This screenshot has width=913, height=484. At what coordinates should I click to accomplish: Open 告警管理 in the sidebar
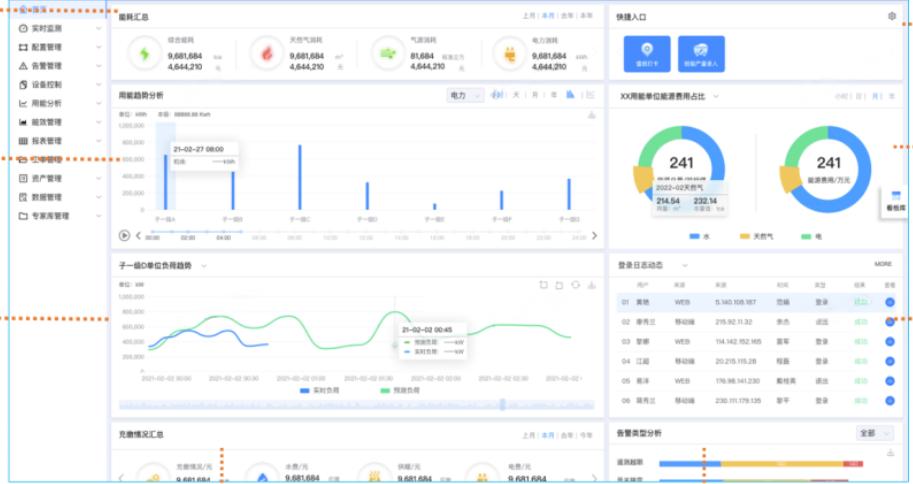[52, 66]
